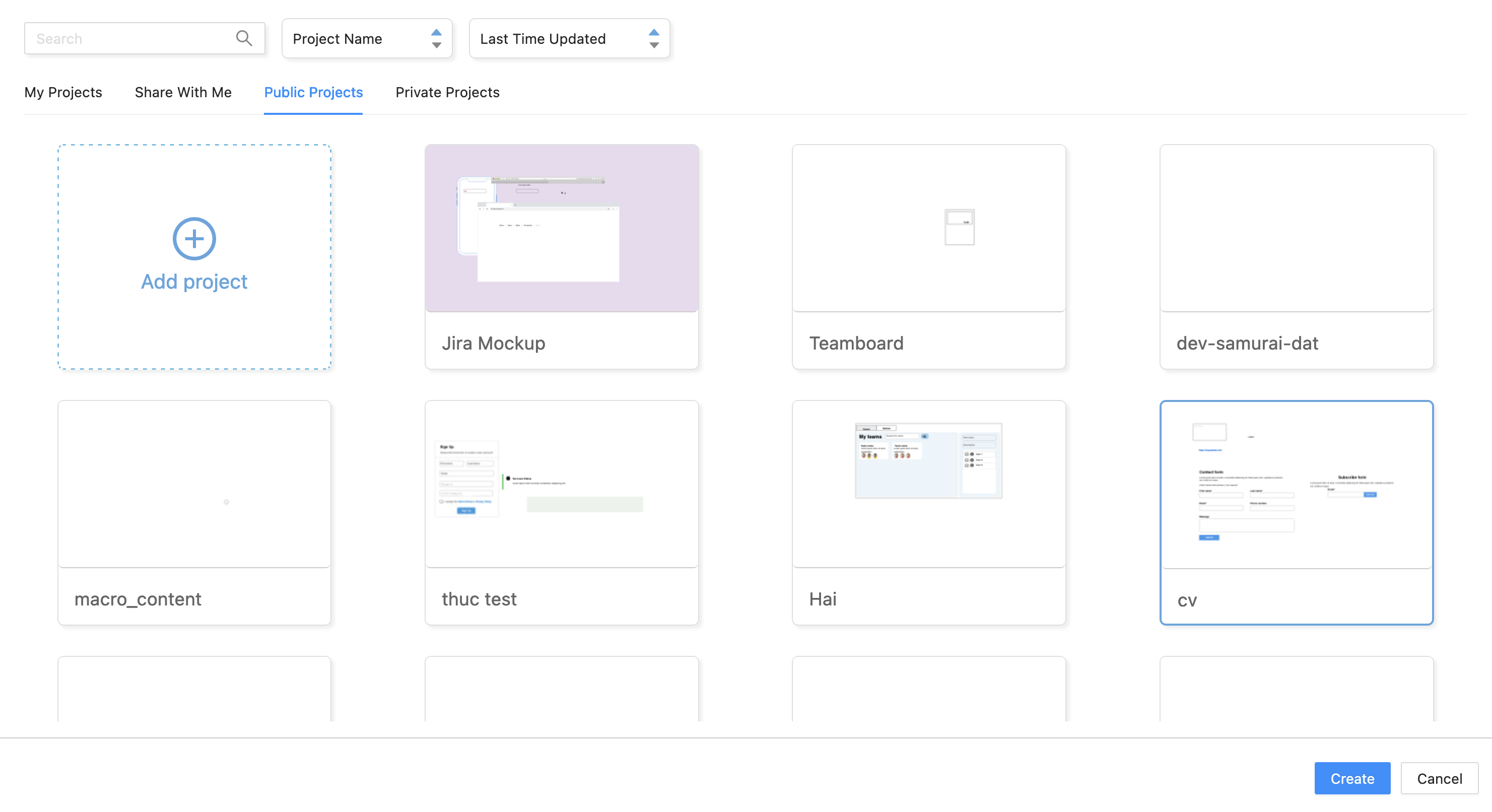Viewport: 1492px width, 812px height.
Task: Click the Cancel button
Action: [1439, 778]
